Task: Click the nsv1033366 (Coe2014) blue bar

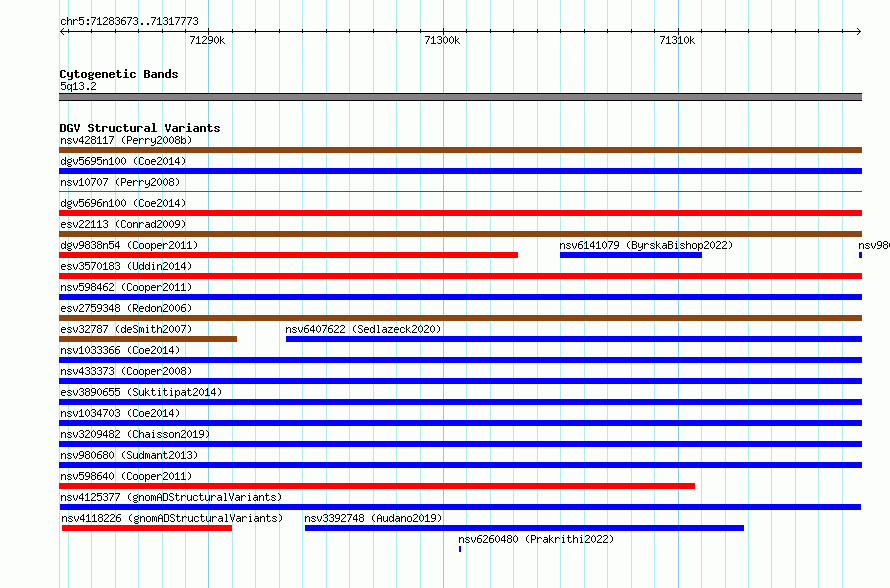Action: pos(460,360)
